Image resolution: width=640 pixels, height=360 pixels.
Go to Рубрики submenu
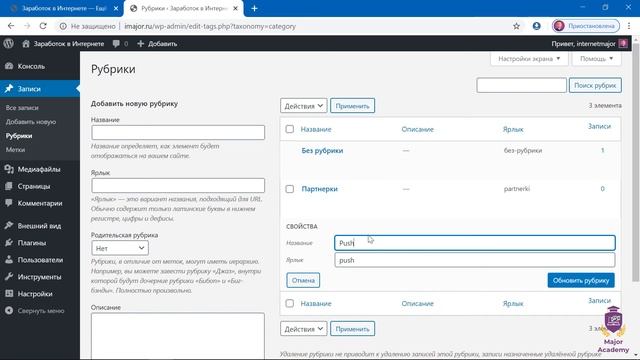click(19, 136)
